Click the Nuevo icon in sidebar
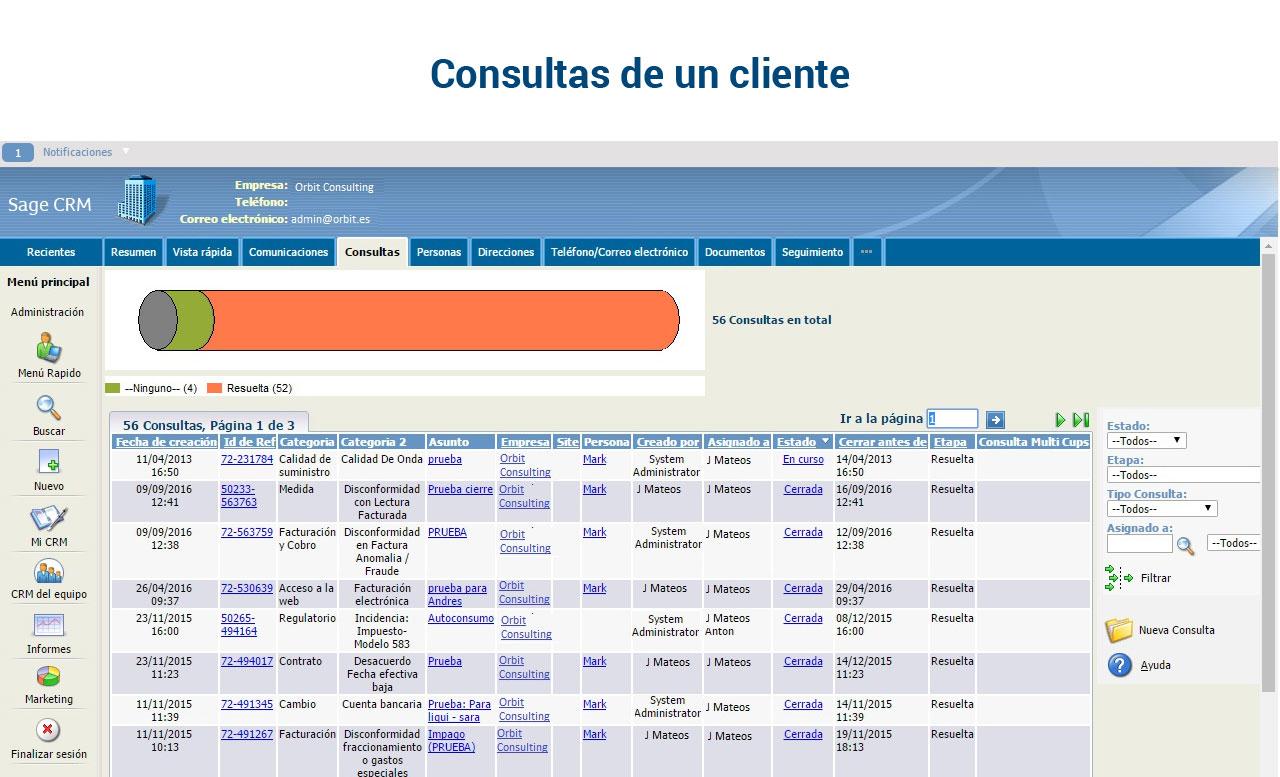 click(49, 462)
